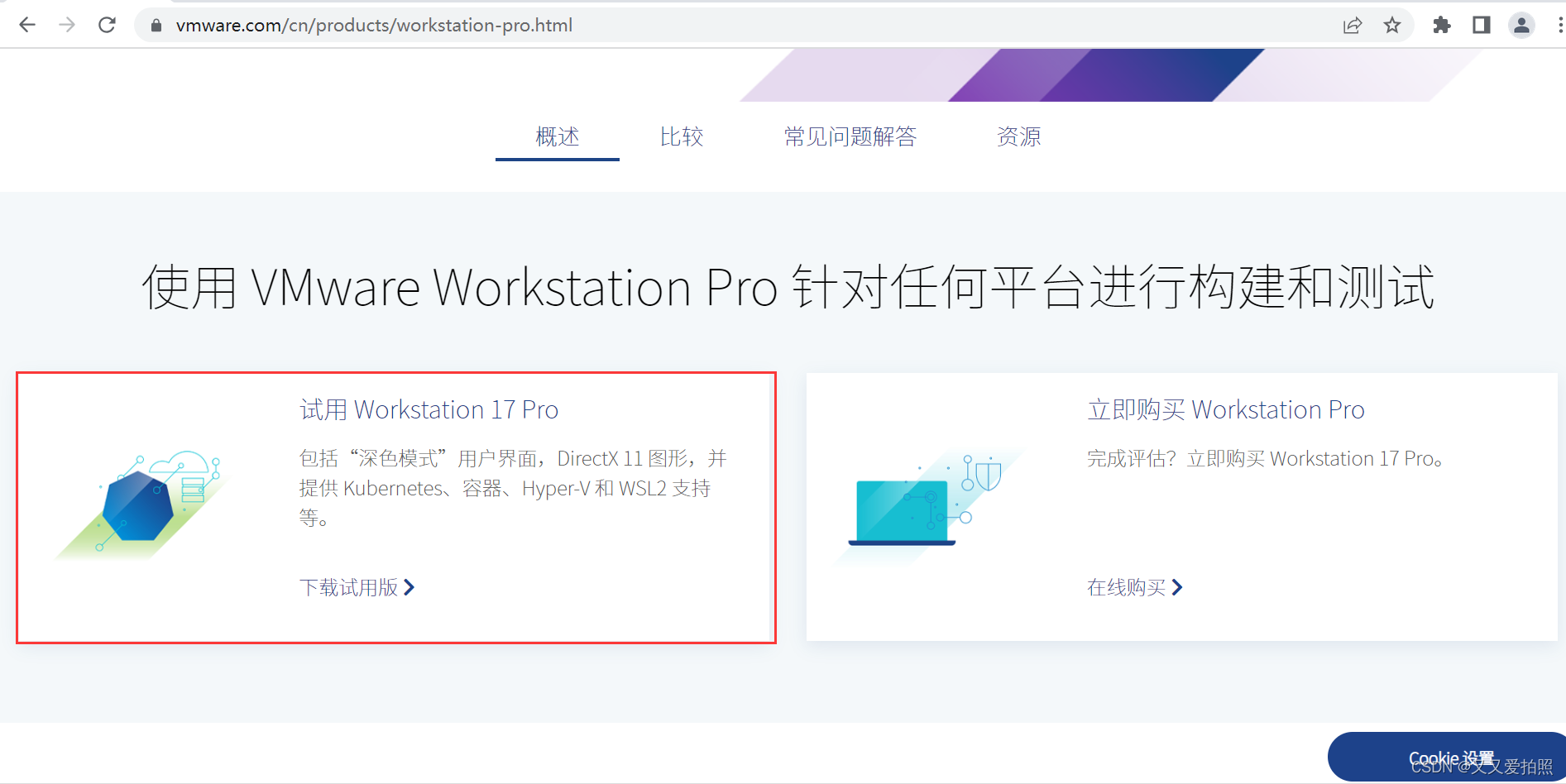Share this page via share icon

1353,25
